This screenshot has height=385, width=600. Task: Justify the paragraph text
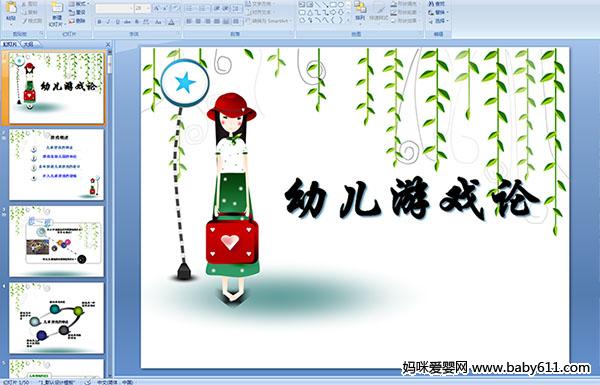point(217,21)
